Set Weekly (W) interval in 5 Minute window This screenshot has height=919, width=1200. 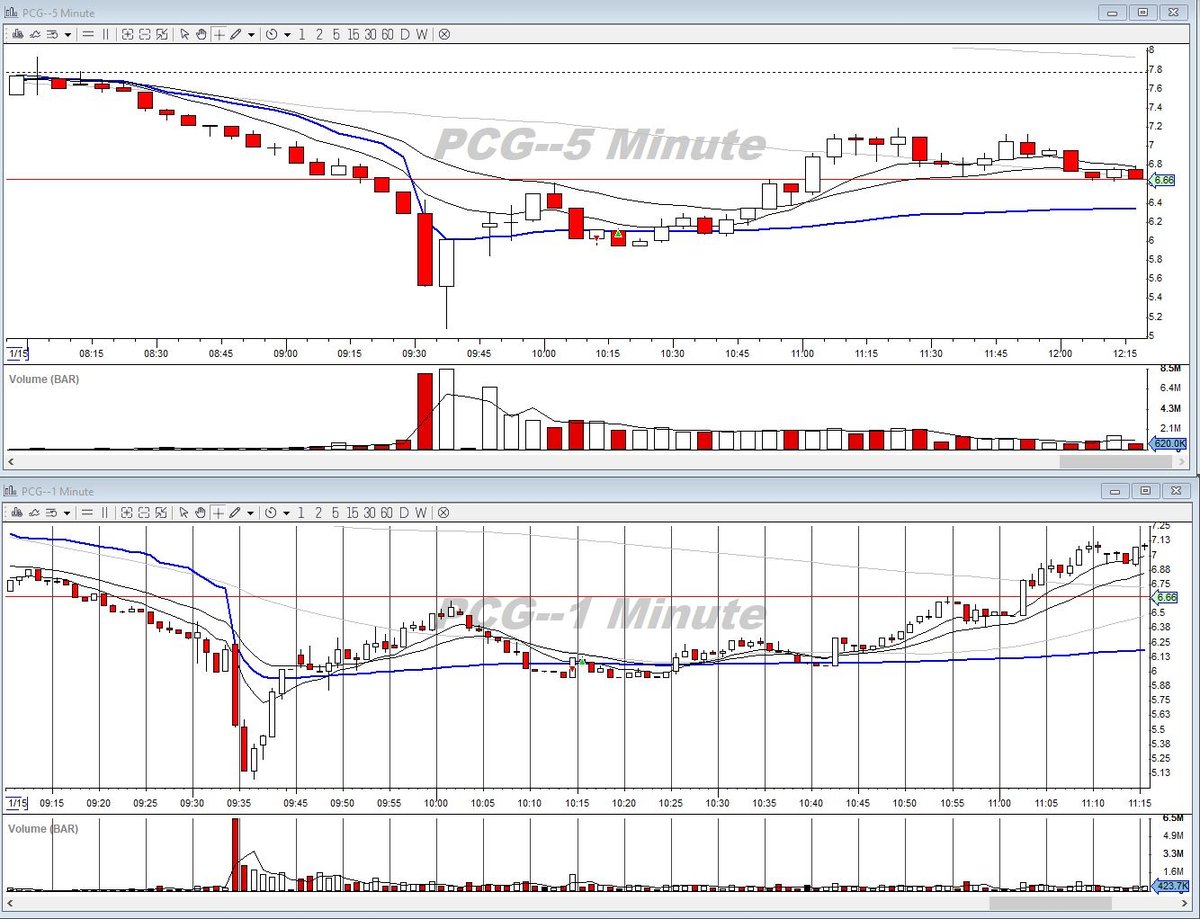422,34
